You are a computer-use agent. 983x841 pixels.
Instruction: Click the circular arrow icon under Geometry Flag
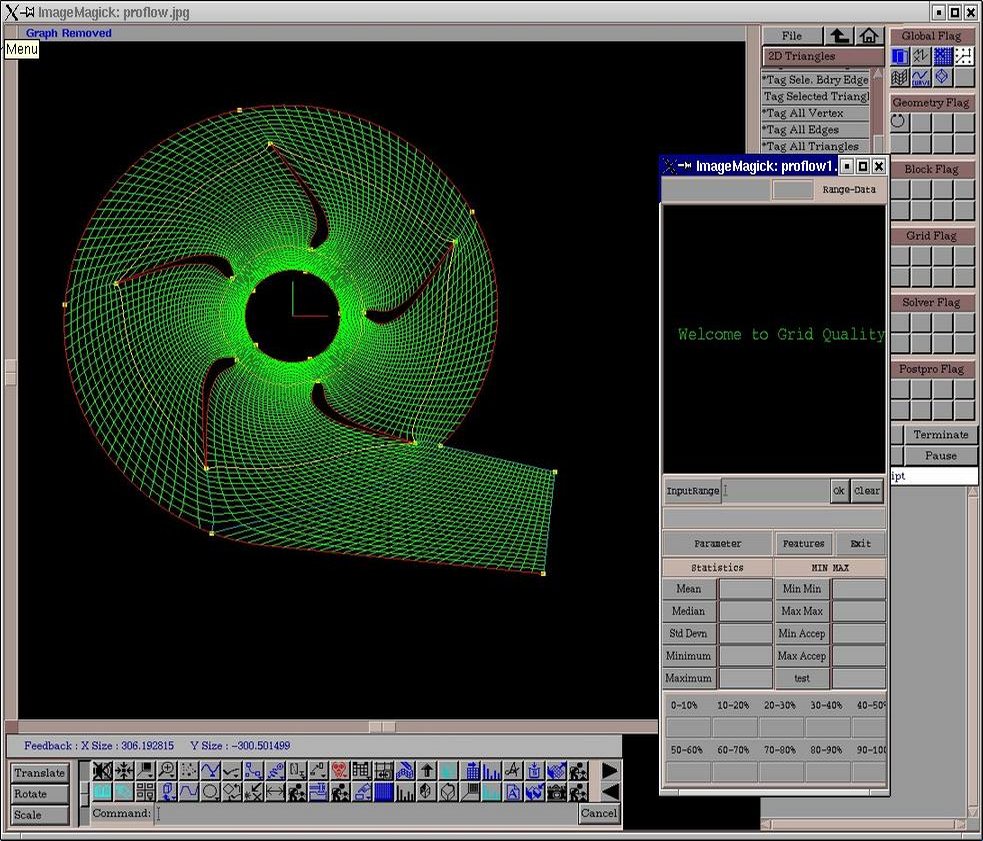click(x=899, y=122)
